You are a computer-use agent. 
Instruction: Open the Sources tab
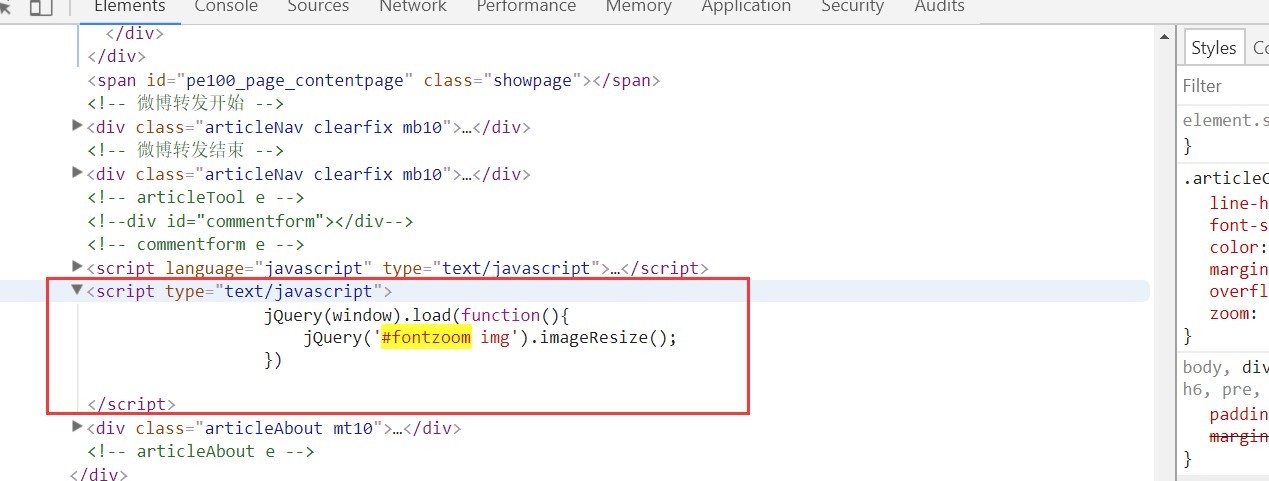[318, 7]
